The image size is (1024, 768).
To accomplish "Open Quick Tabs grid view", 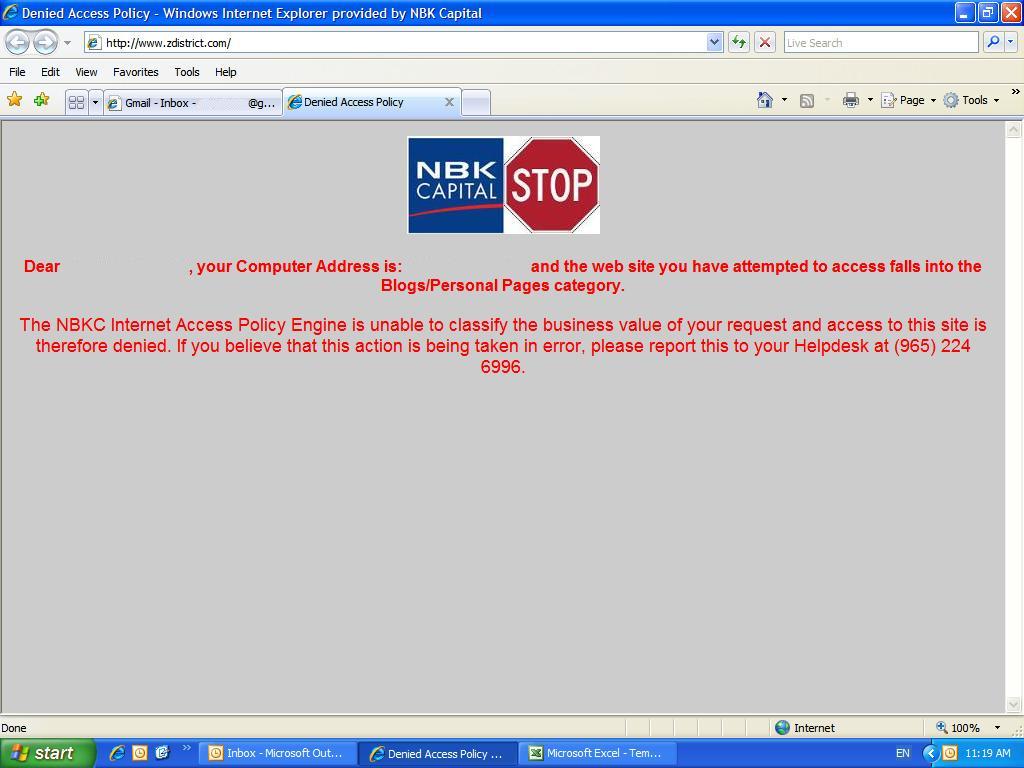I will click(76, 102).
